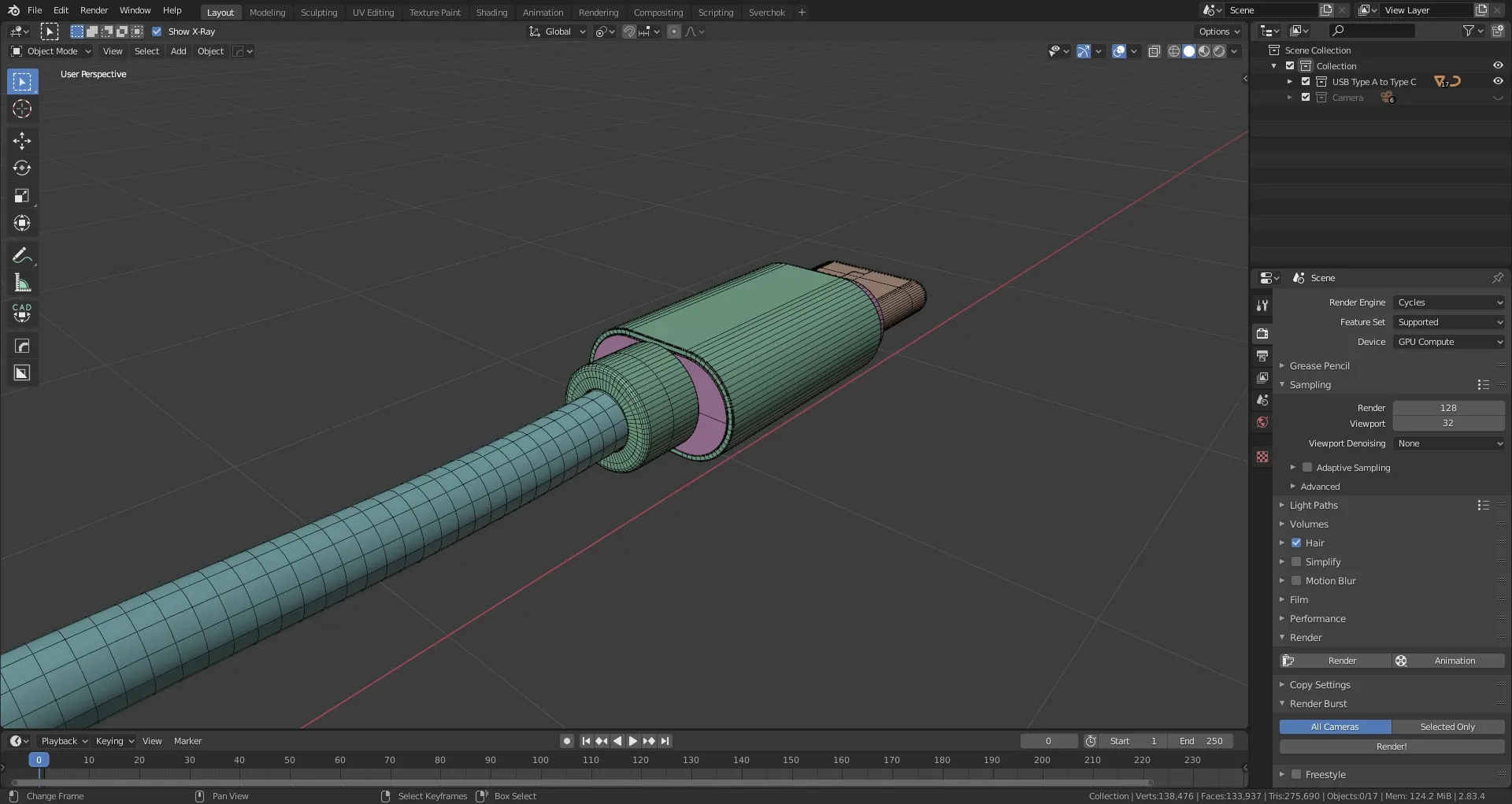Enable the Motion Blur checkbox
This screenshot has width=1512, height=804.
coord(1296,581)
